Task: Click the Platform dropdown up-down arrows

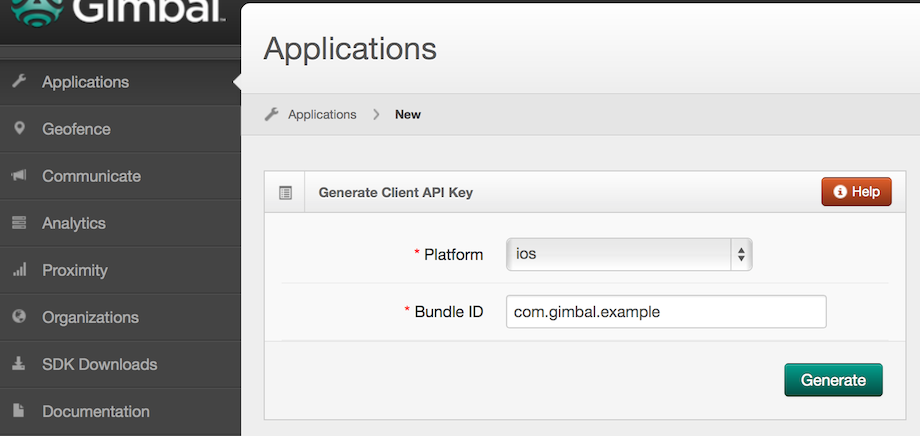Action: tap(741, 255)
